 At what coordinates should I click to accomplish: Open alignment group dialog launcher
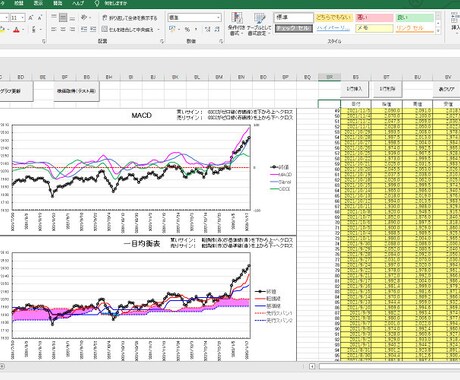coord(162,41)
